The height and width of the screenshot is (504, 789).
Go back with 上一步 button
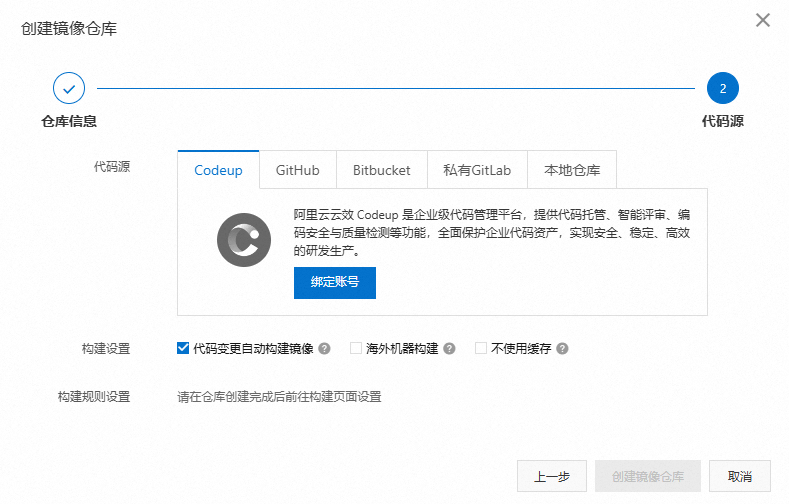[x=552, y=476]
